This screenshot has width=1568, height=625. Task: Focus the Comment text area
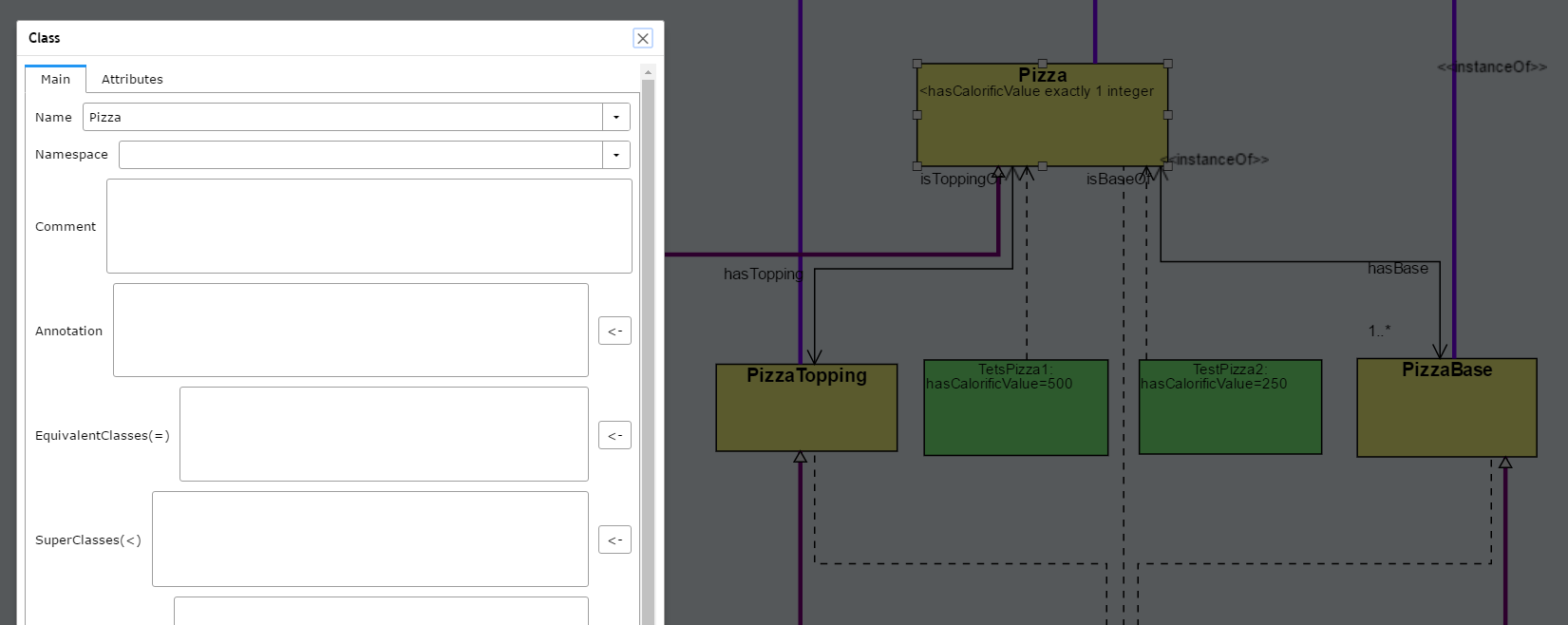(368, 226)
